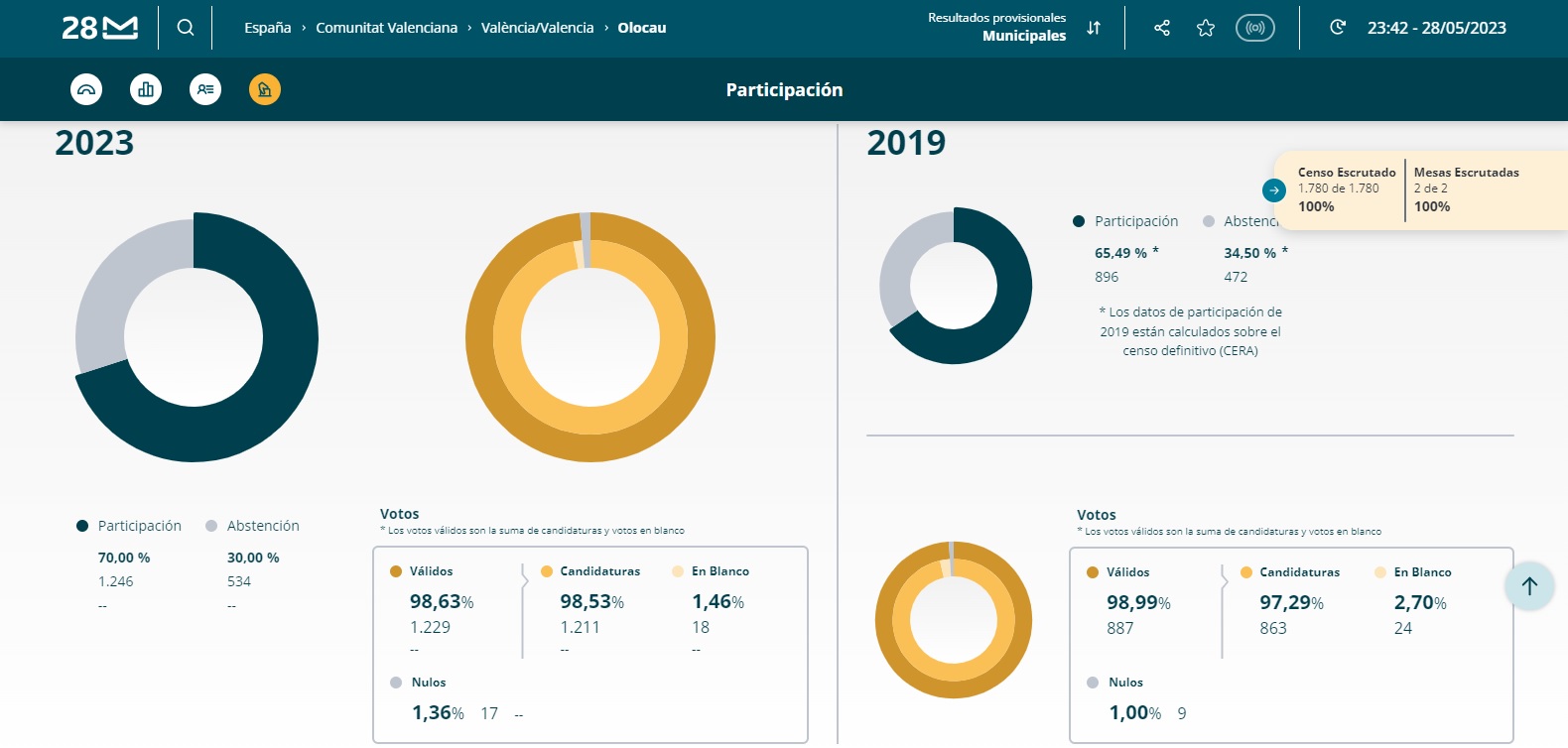The height and width of the screenshot is (748, 1568).
Task: Click the Olocau breadcrumb
Action: [x=642, y=28]
